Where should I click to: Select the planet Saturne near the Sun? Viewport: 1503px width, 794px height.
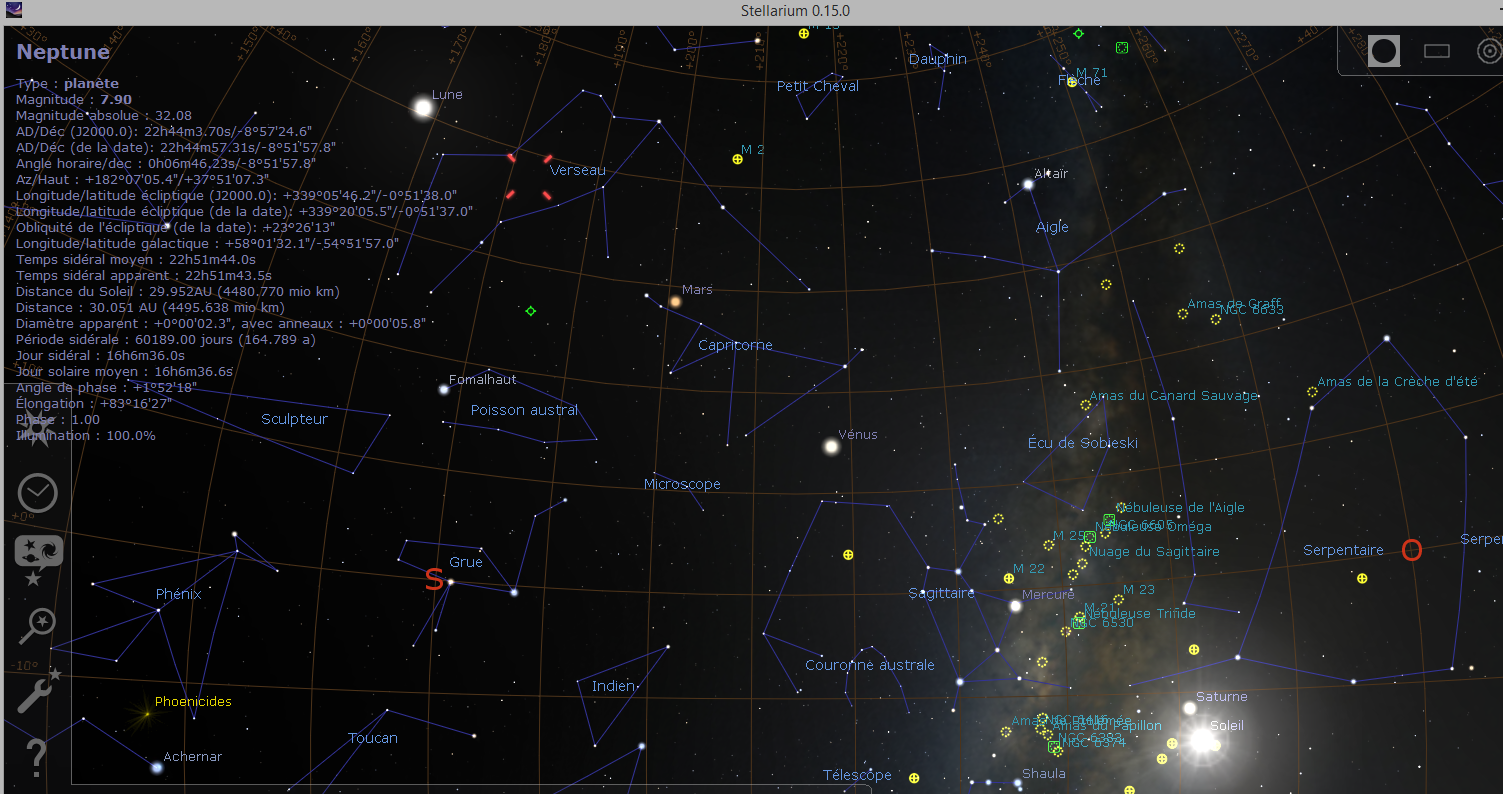point(1190,708)
